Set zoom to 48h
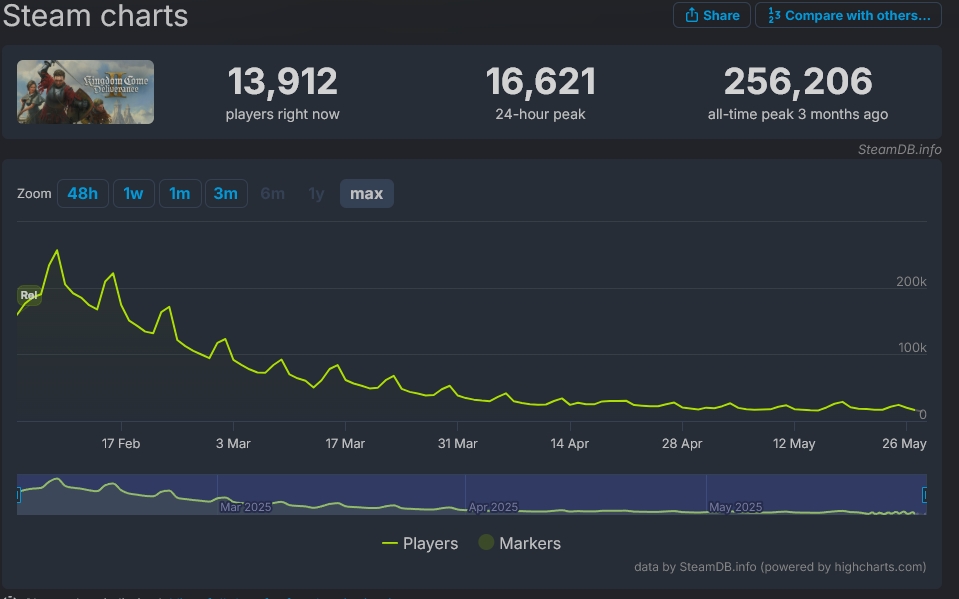The image size is (959, 599). (x=83, y=193)
